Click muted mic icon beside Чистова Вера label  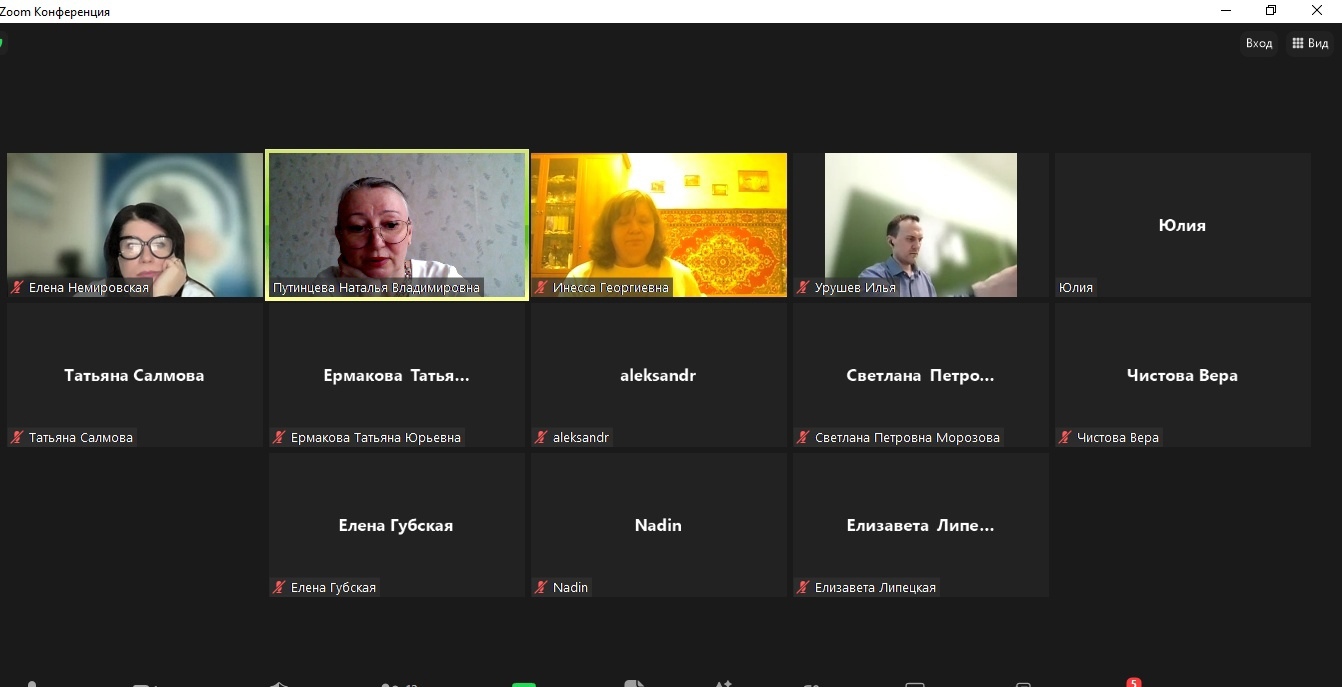point(1066,438)
